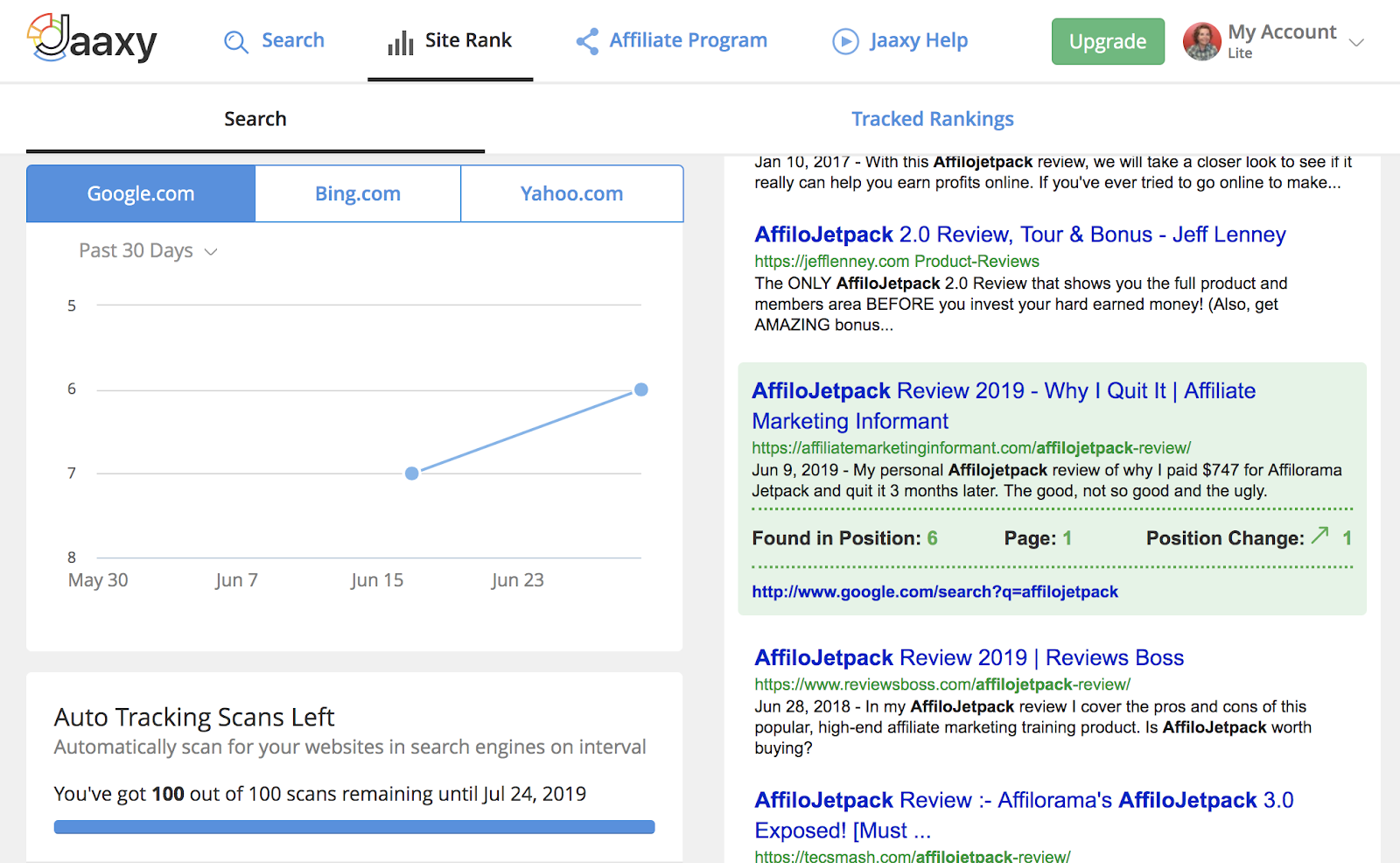Click the Jun 15 axis label

tap(377, 580)
